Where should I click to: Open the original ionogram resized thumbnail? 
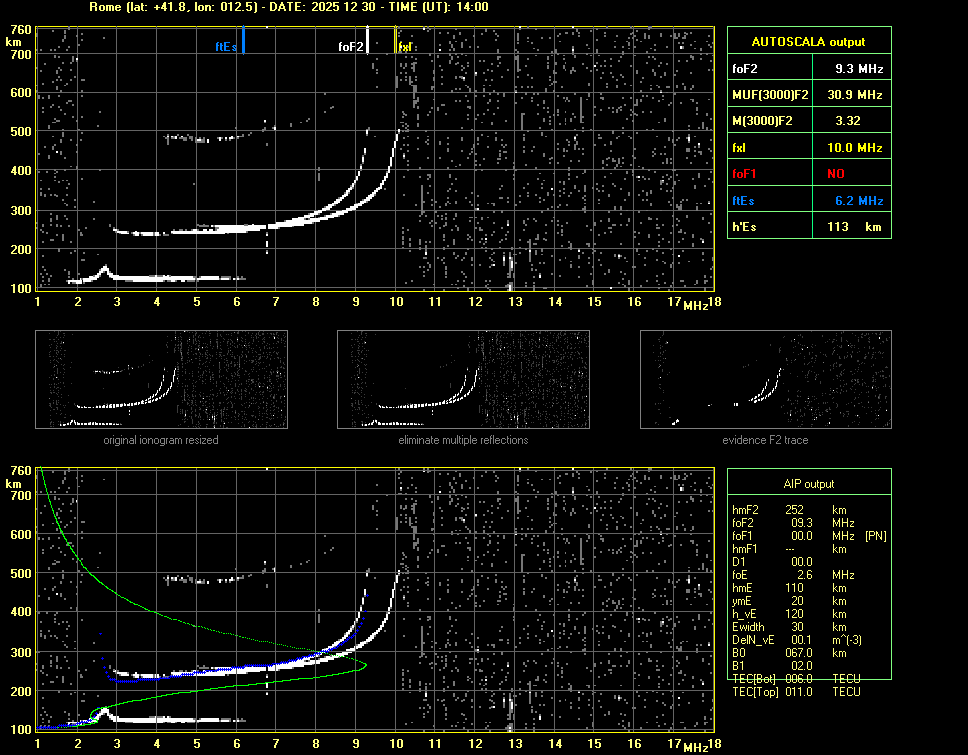tap(161, 379)
